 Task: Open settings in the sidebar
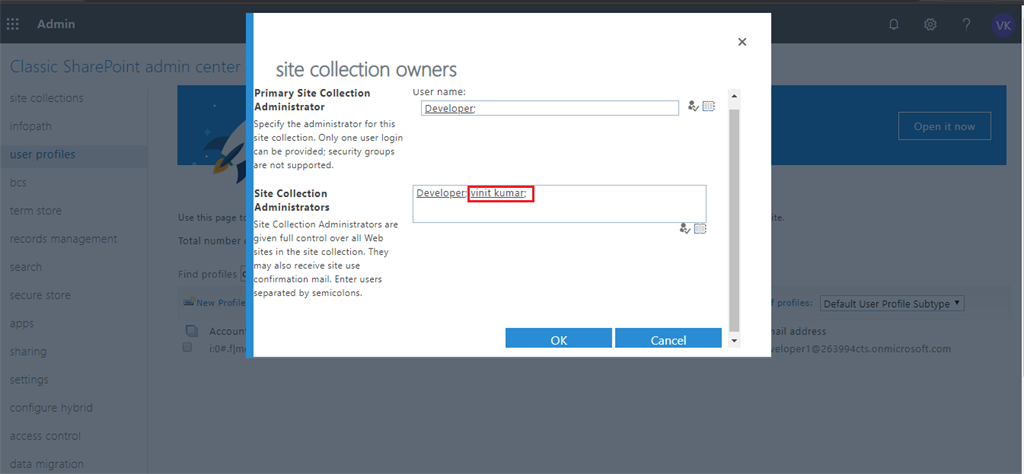pos(29,379)
